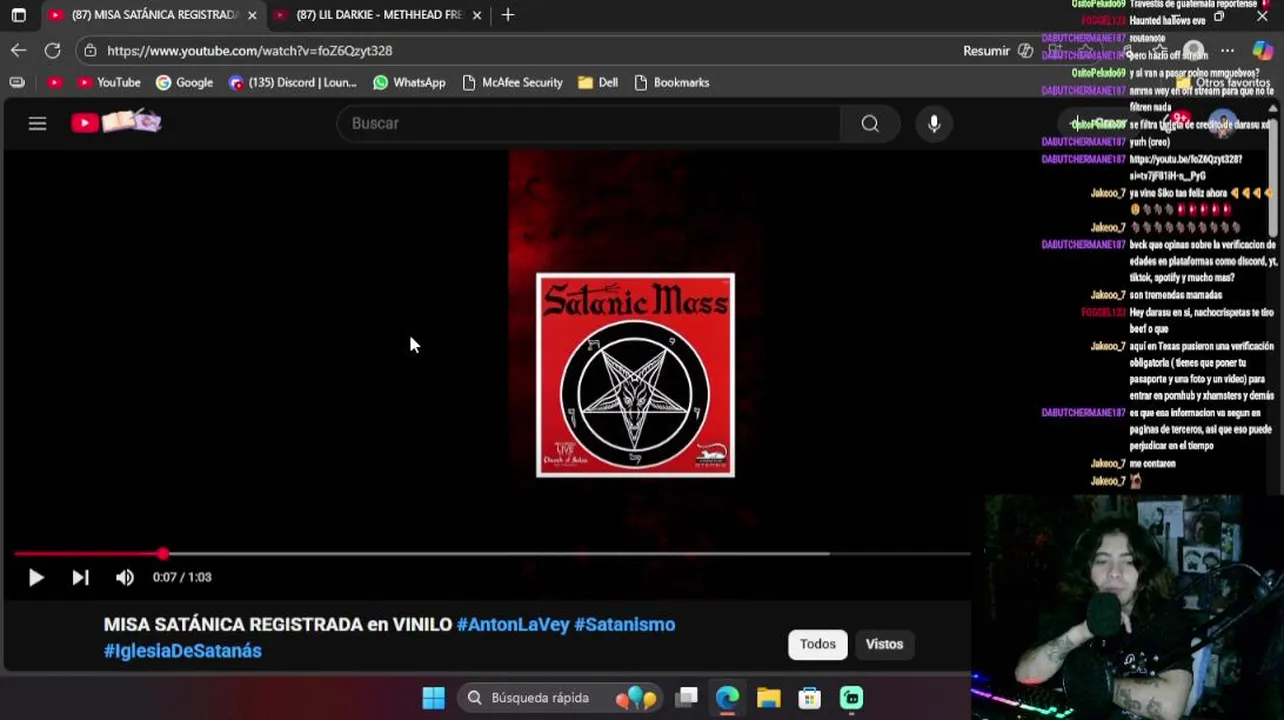Go to YouTube home via the logo
1284x720 pixels.
(116, 122)
